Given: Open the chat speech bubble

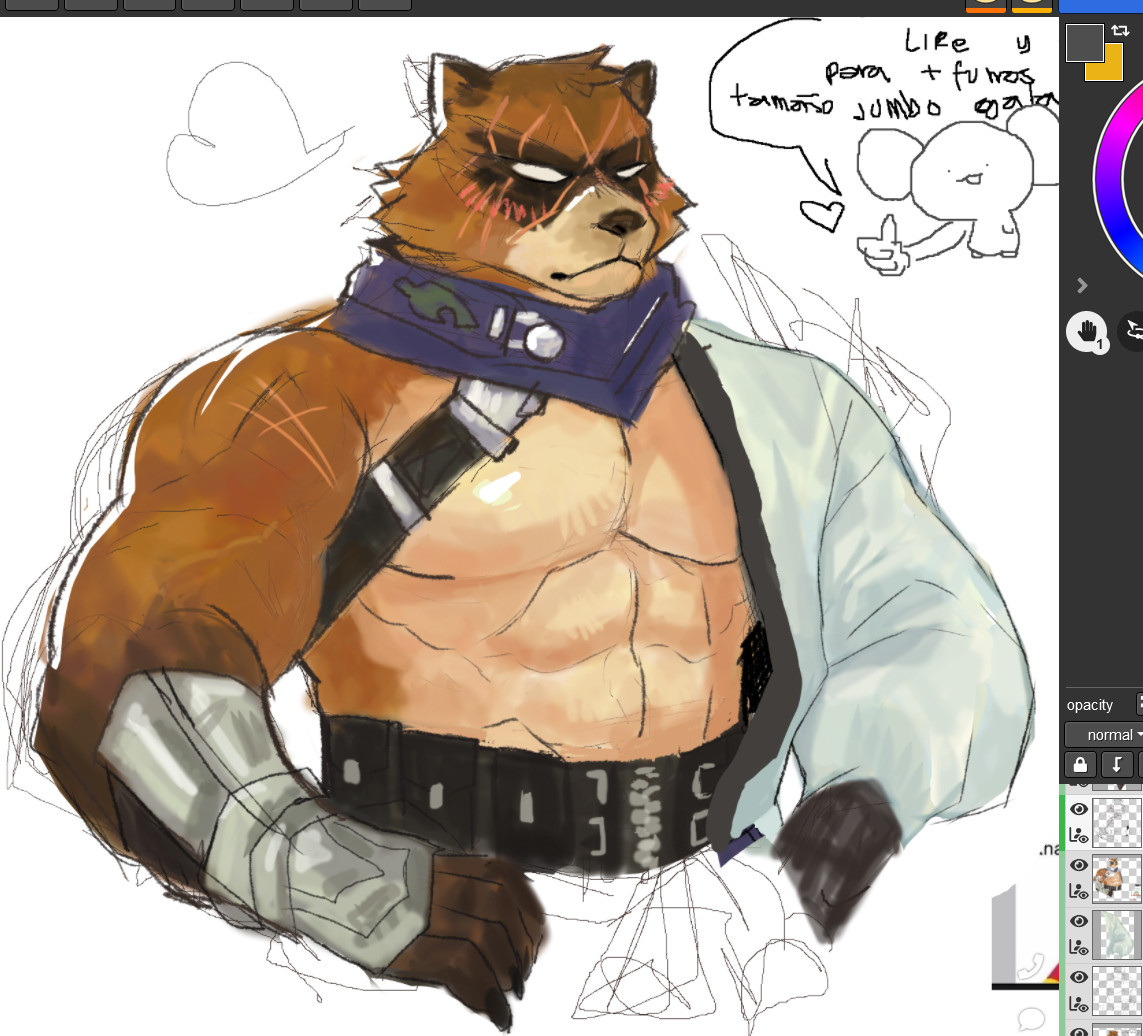Looking at the screenshot, I should point(1031,1018).
